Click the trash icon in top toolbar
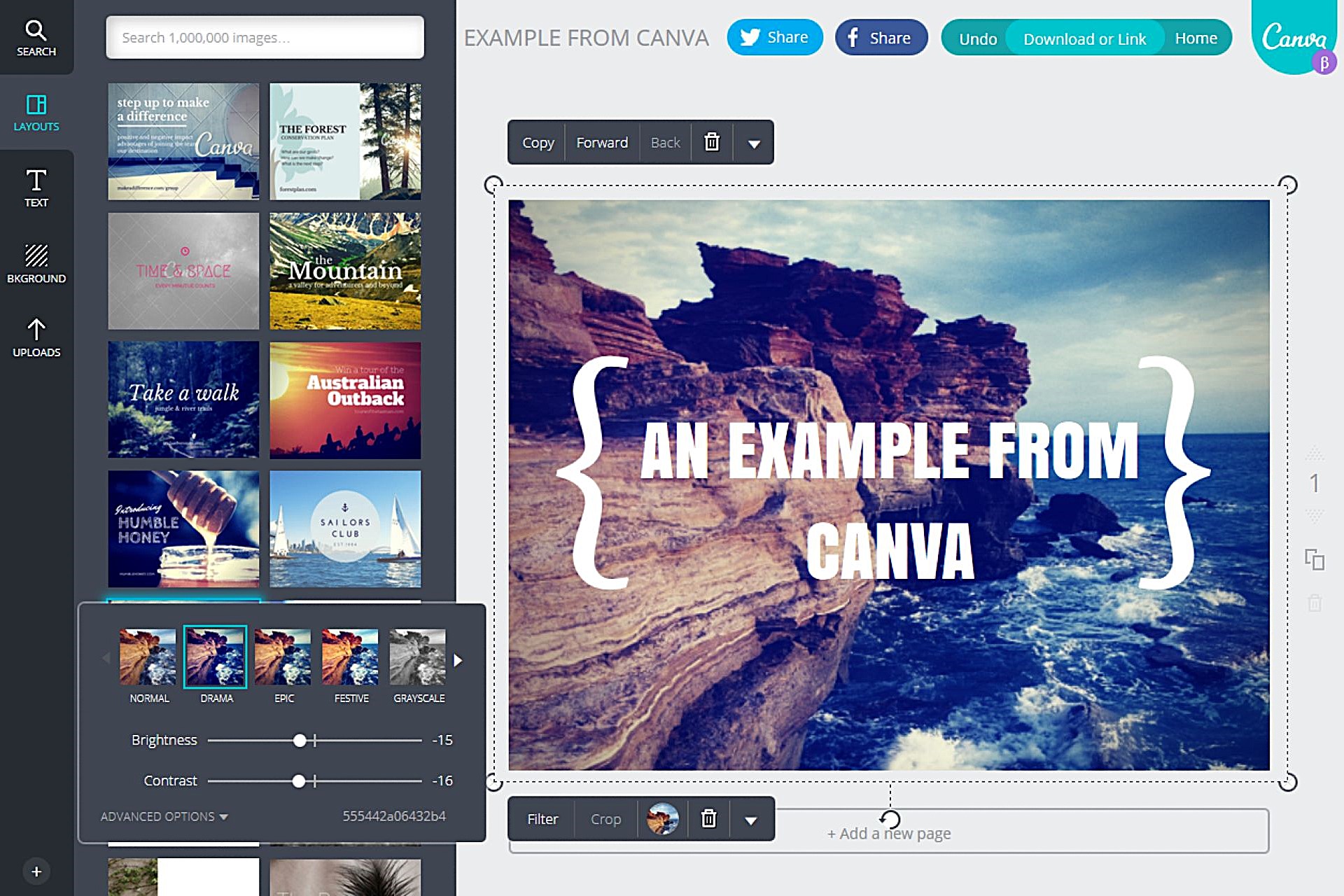The image size is (1344, 896). (711, 142)
